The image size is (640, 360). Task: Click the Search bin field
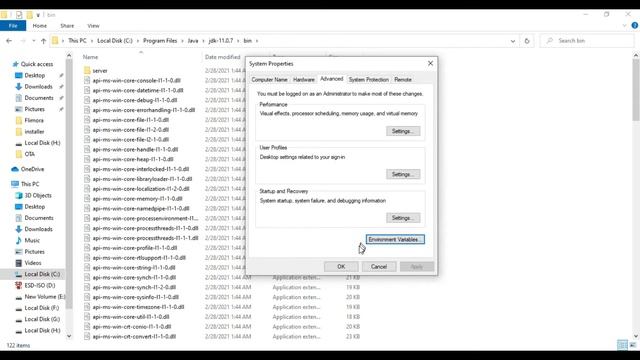(x=587, y=41)
